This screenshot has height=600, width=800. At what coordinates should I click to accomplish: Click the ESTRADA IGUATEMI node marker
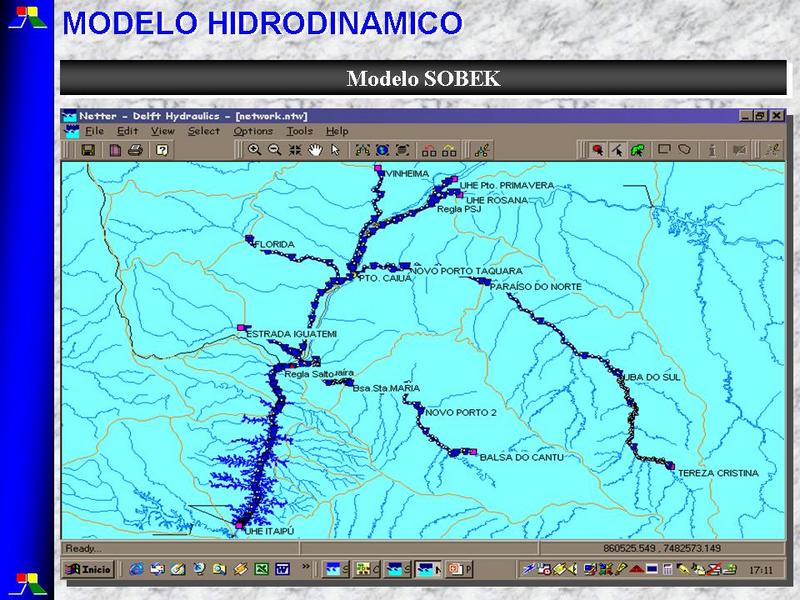coord(241,328)
